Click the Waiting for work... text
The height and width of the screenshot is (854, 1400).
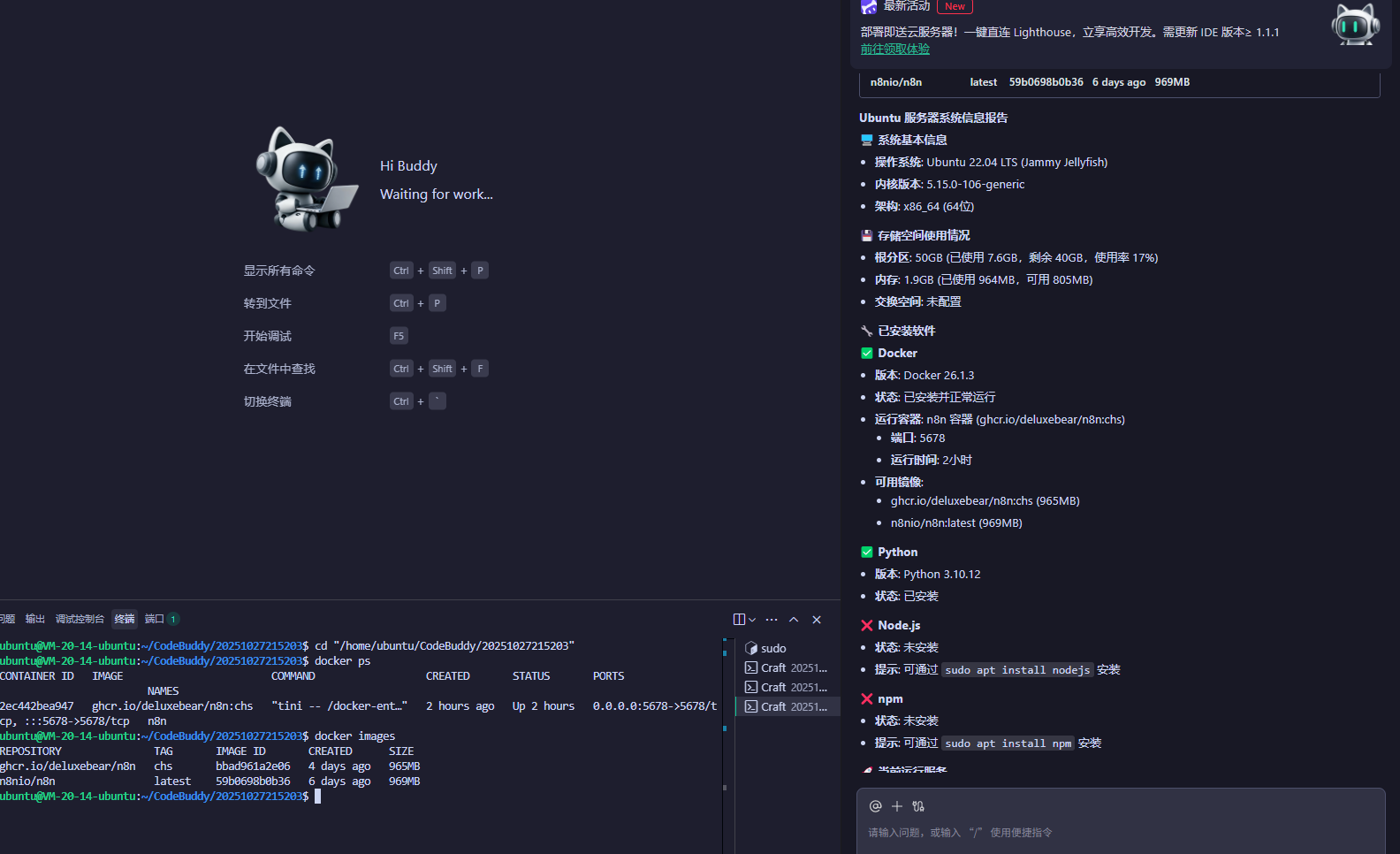coord(437,194)
